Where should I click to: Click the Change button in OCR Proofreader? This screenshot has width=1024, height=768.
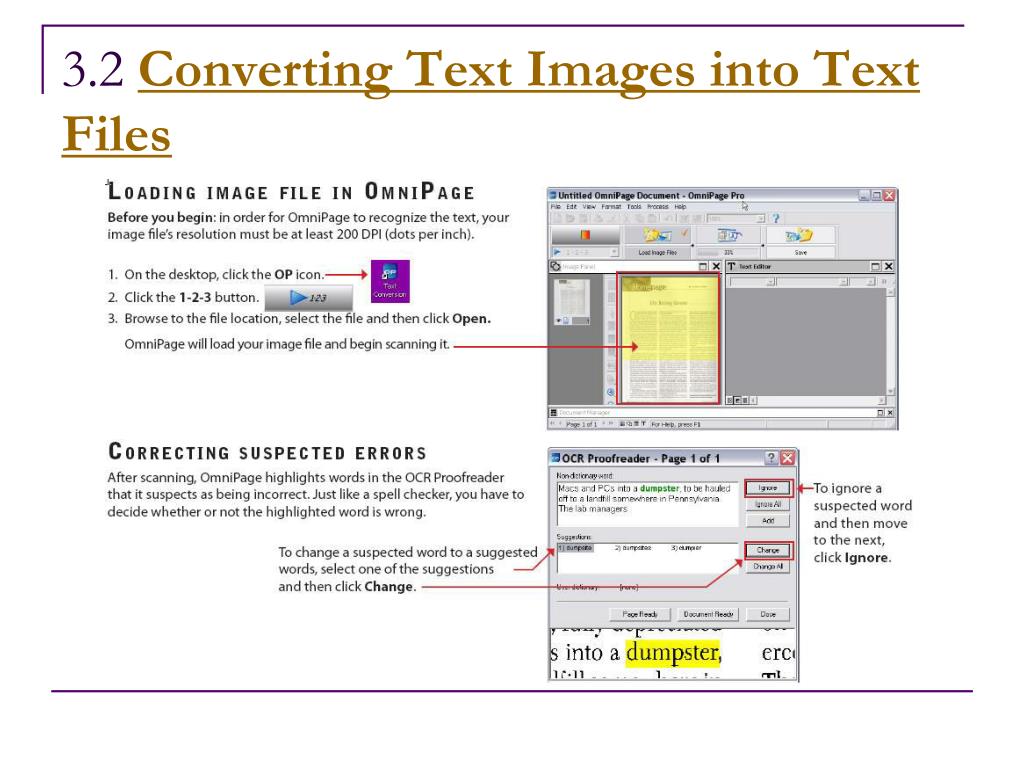click(x=768, y=551)
